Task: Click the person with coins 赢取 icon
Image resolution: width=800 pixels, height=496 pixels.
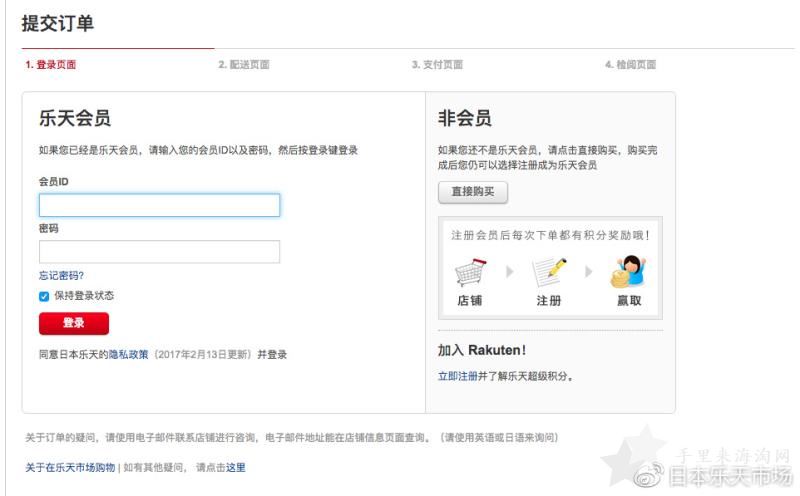Action: [629, 271]
